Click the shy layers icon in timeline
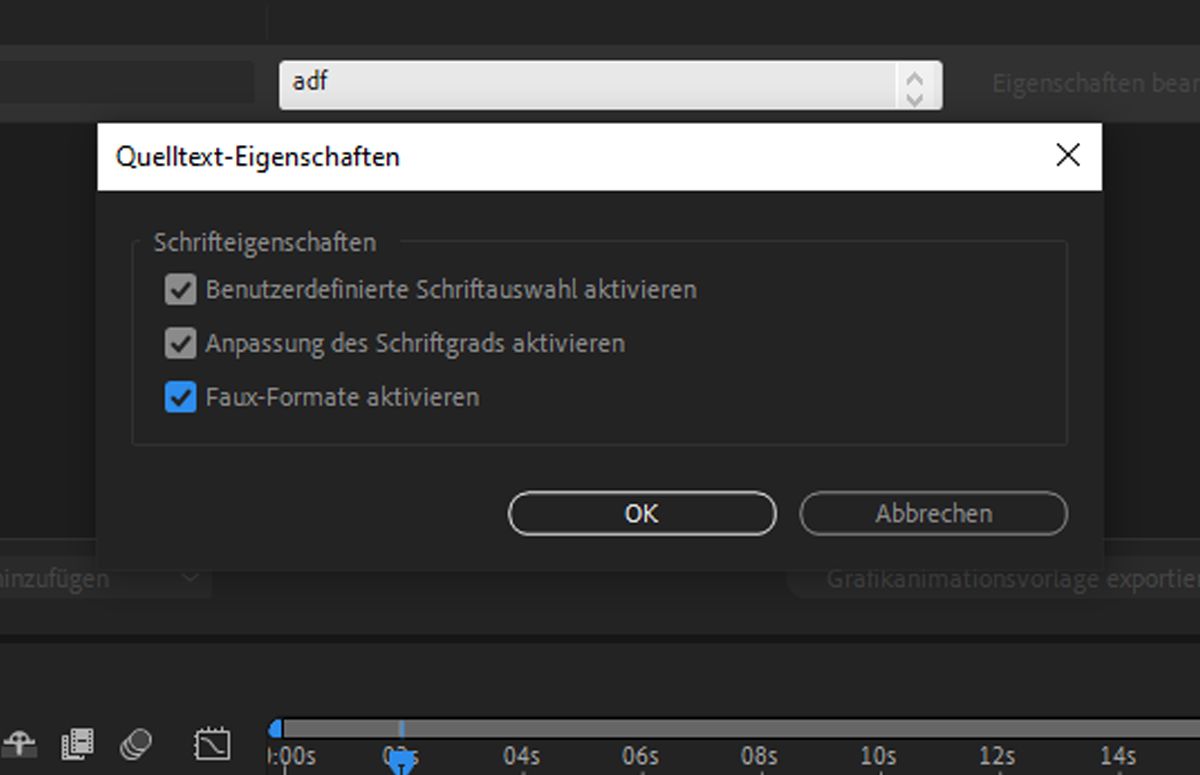The width and height of the screenshot is (1200, 775). [x=20, y=743]
